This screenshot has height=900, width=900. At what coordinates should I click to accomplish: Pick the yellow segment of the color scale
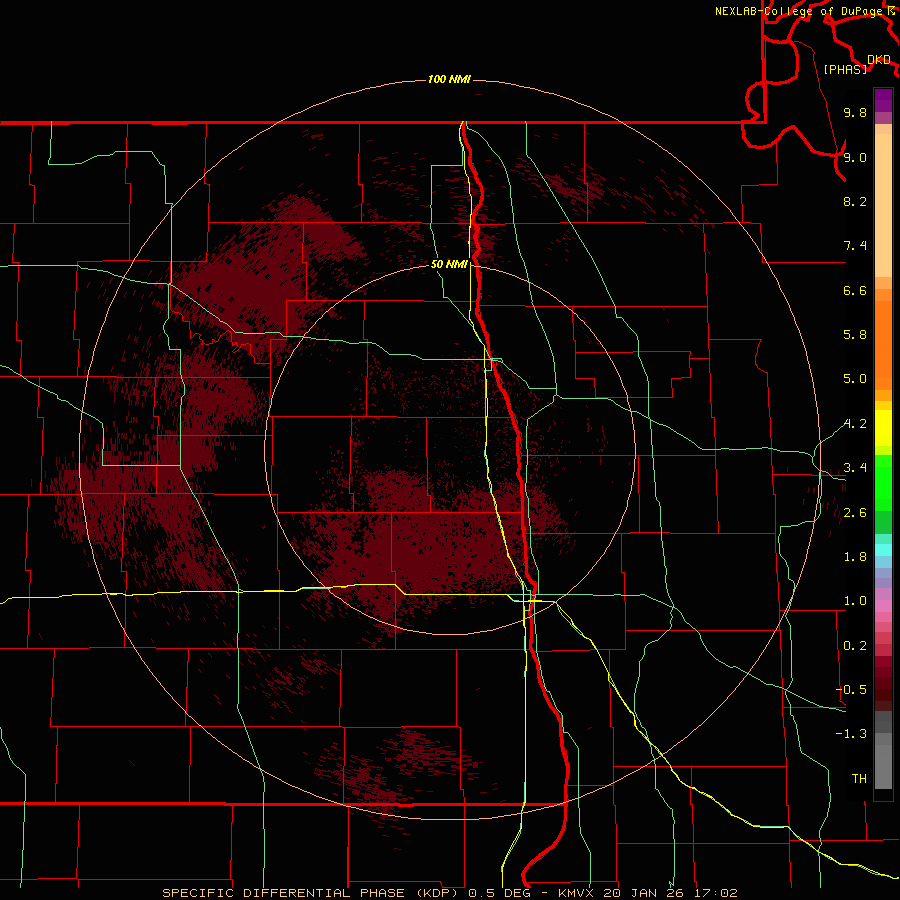pos(883,428)
